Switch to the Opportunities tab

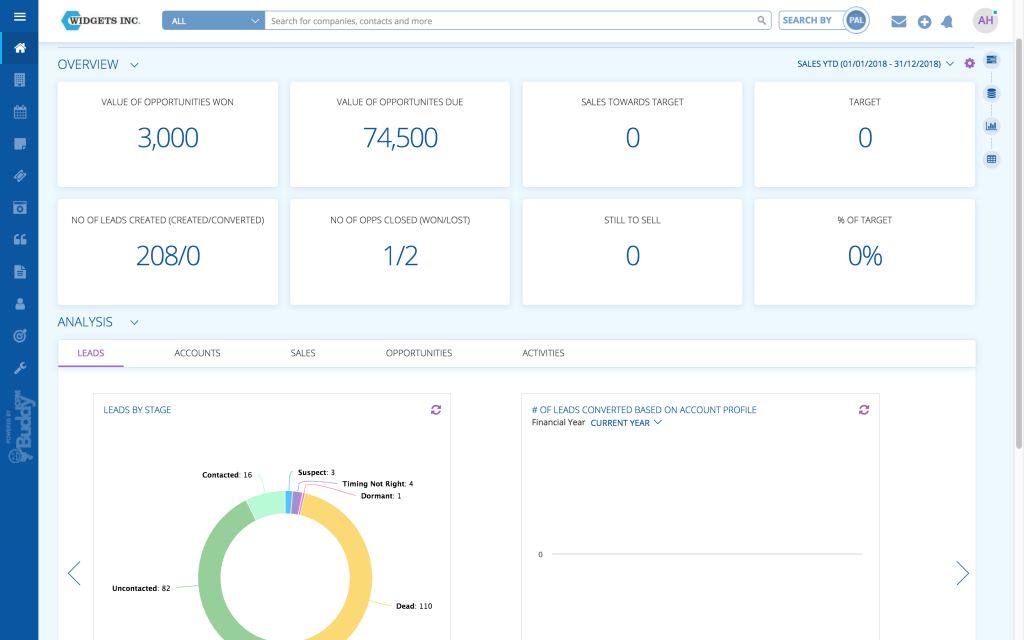click(x=419, y=353)
